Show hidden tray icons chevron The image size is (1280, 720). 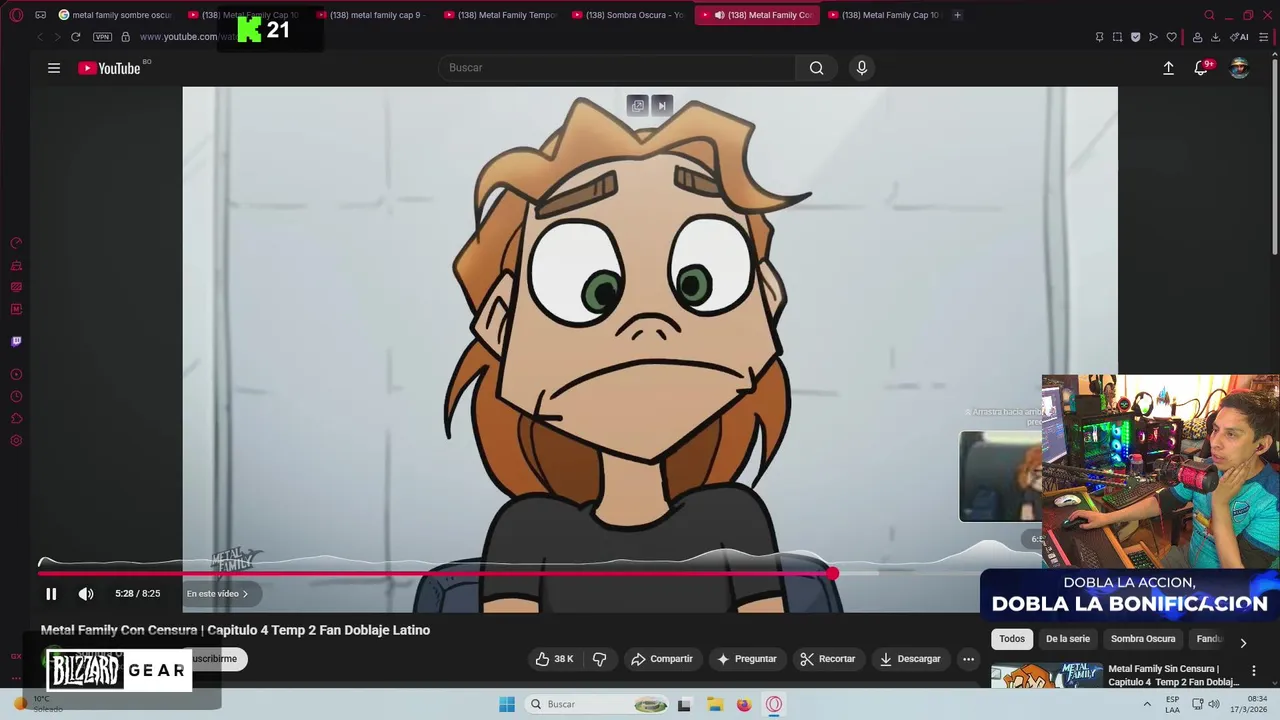click(1147, 704)
